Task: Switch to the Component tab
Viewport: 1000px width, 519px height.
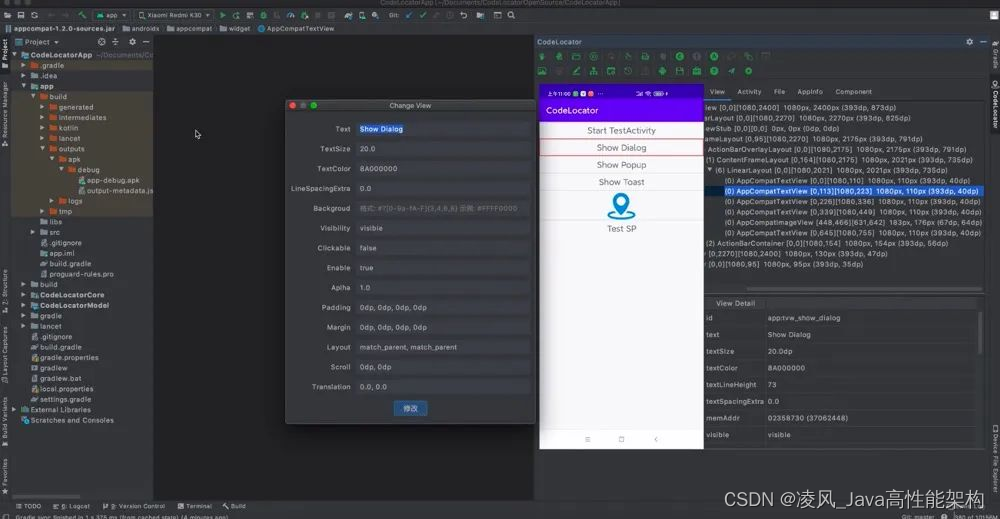Action: click(x=853, y=92)
